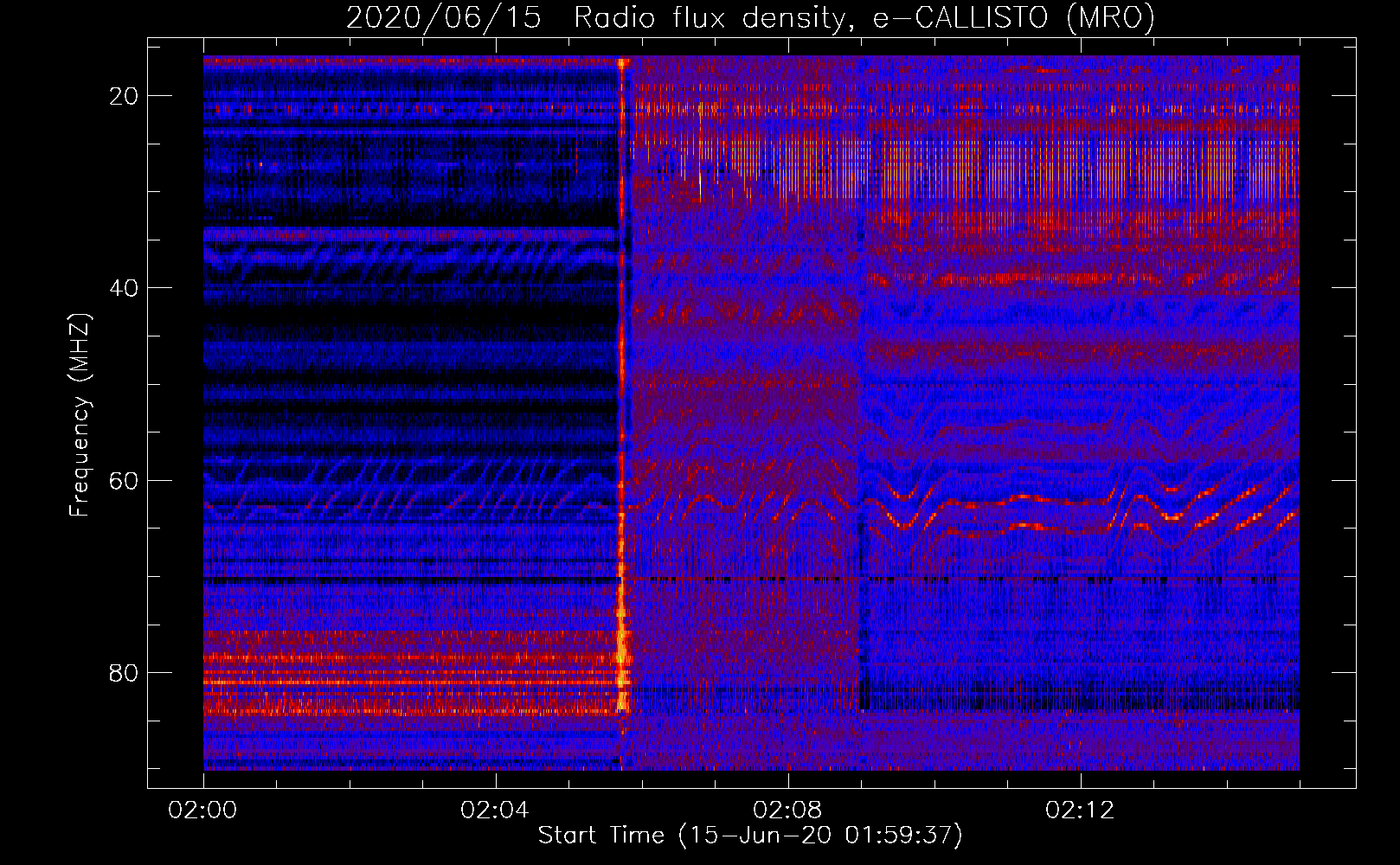Click the 02:04 time tick label
The image size is (1400, 865).
[495, 811]
